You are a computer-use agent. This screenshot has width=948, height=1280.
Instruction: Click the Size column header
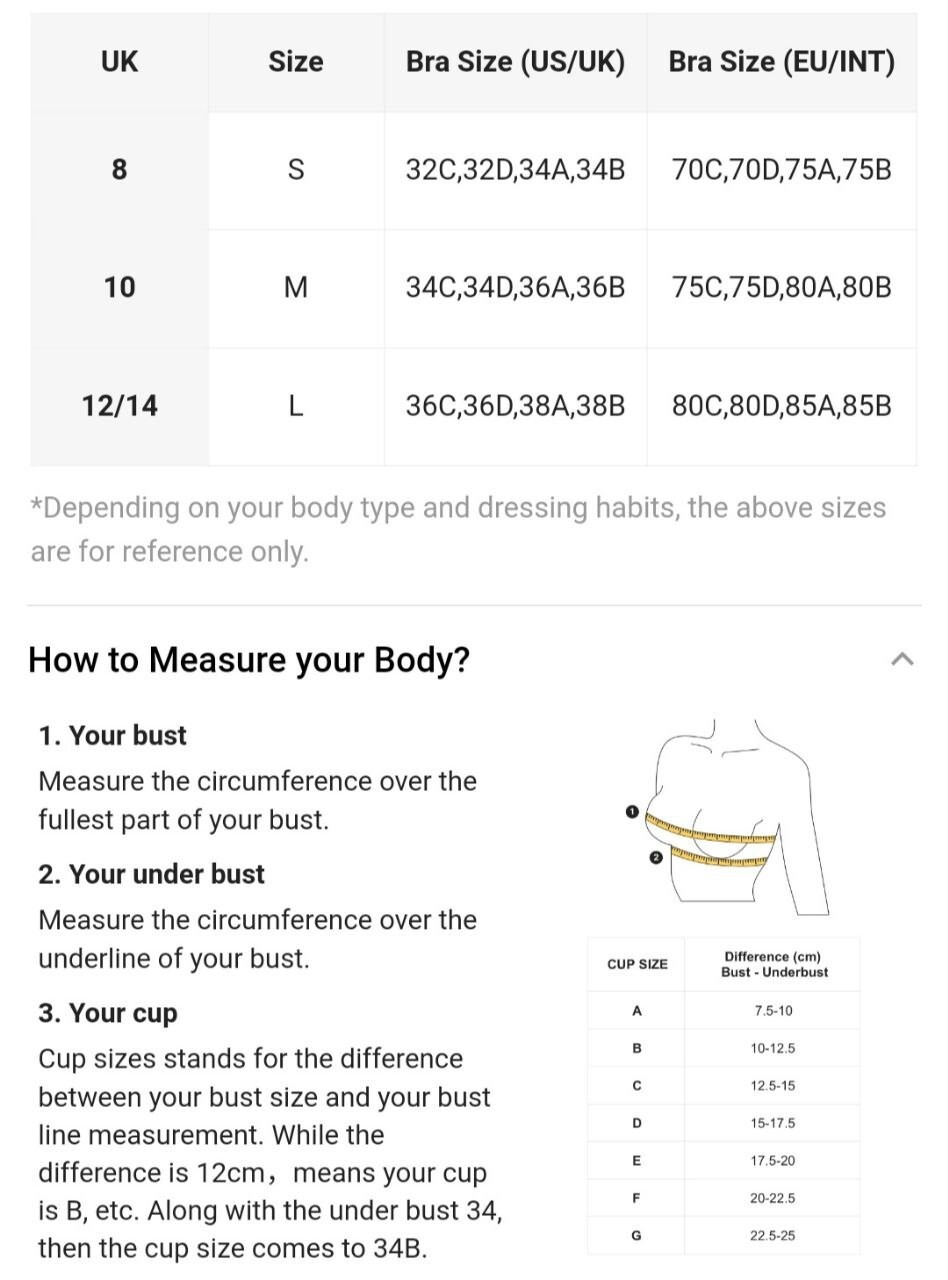point(296,62)
